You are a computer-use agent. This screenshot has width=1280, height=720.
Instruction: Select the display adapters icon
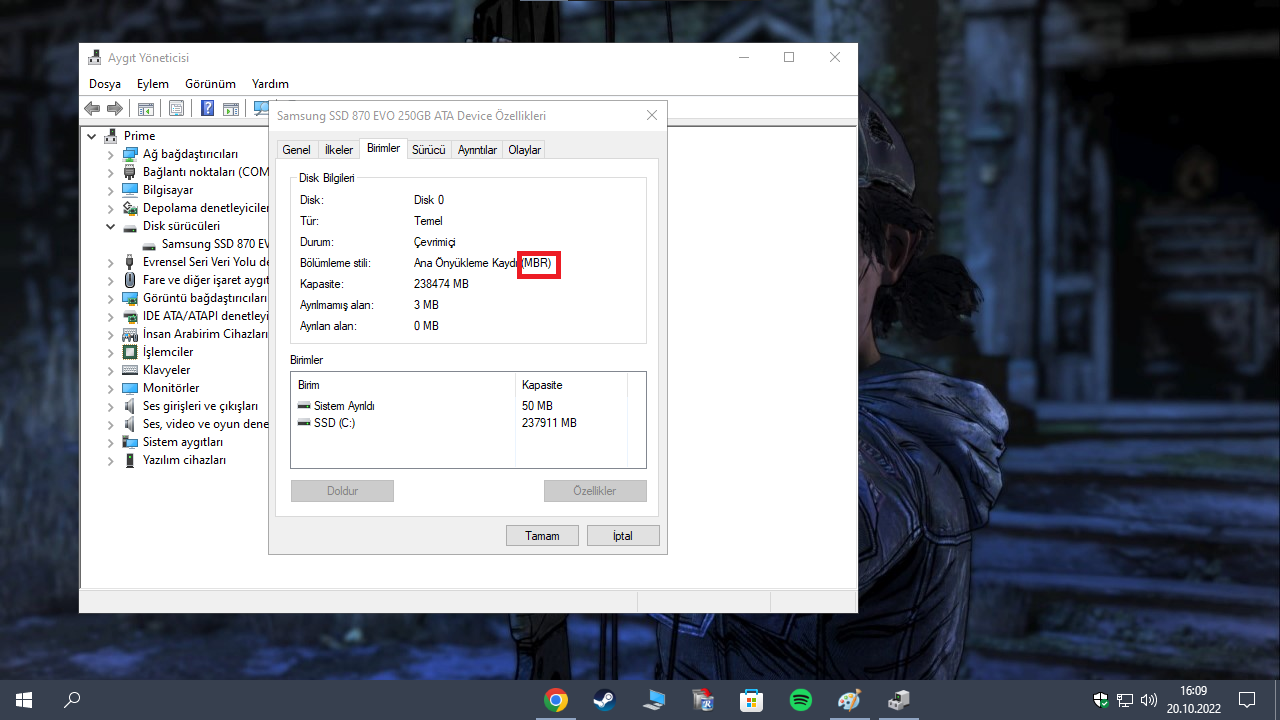pos(130,298)
